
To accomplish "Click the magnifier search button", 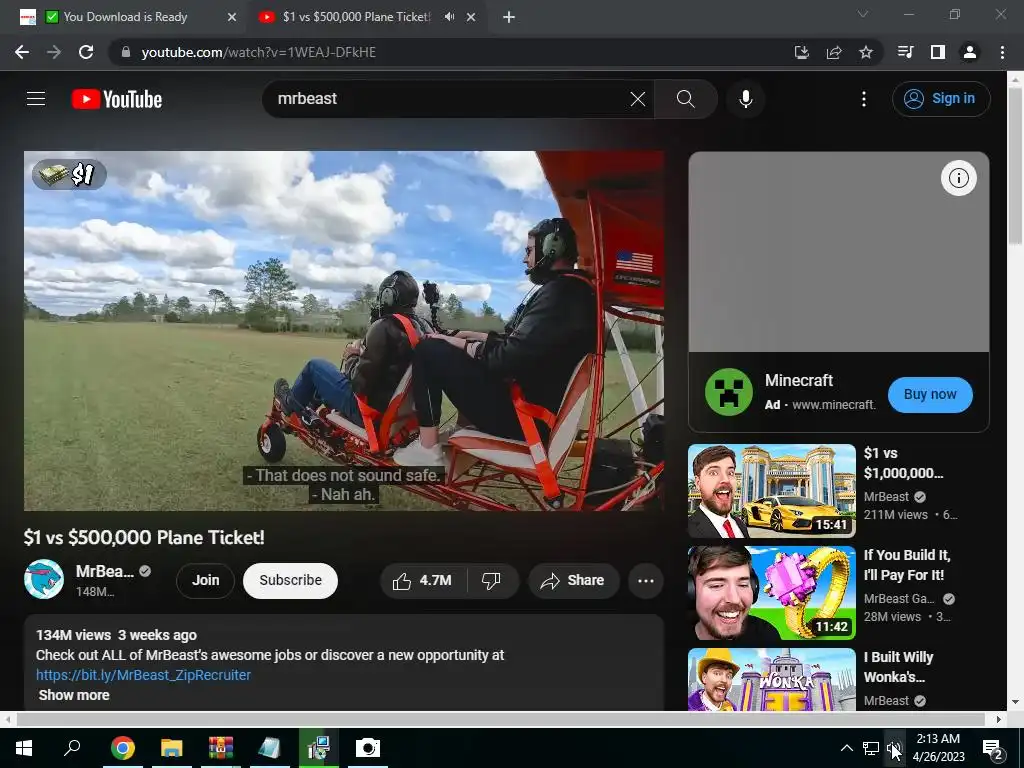I will [x=685, y=99].
